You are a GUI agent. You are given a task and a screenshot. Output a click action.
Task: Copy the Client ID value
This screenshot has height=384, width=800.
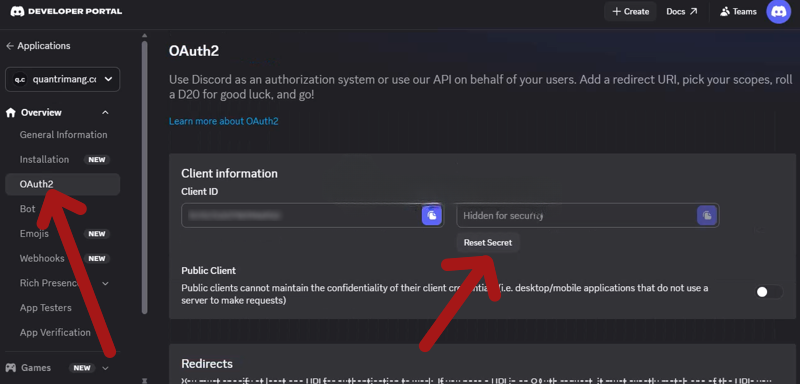[432, 215]
